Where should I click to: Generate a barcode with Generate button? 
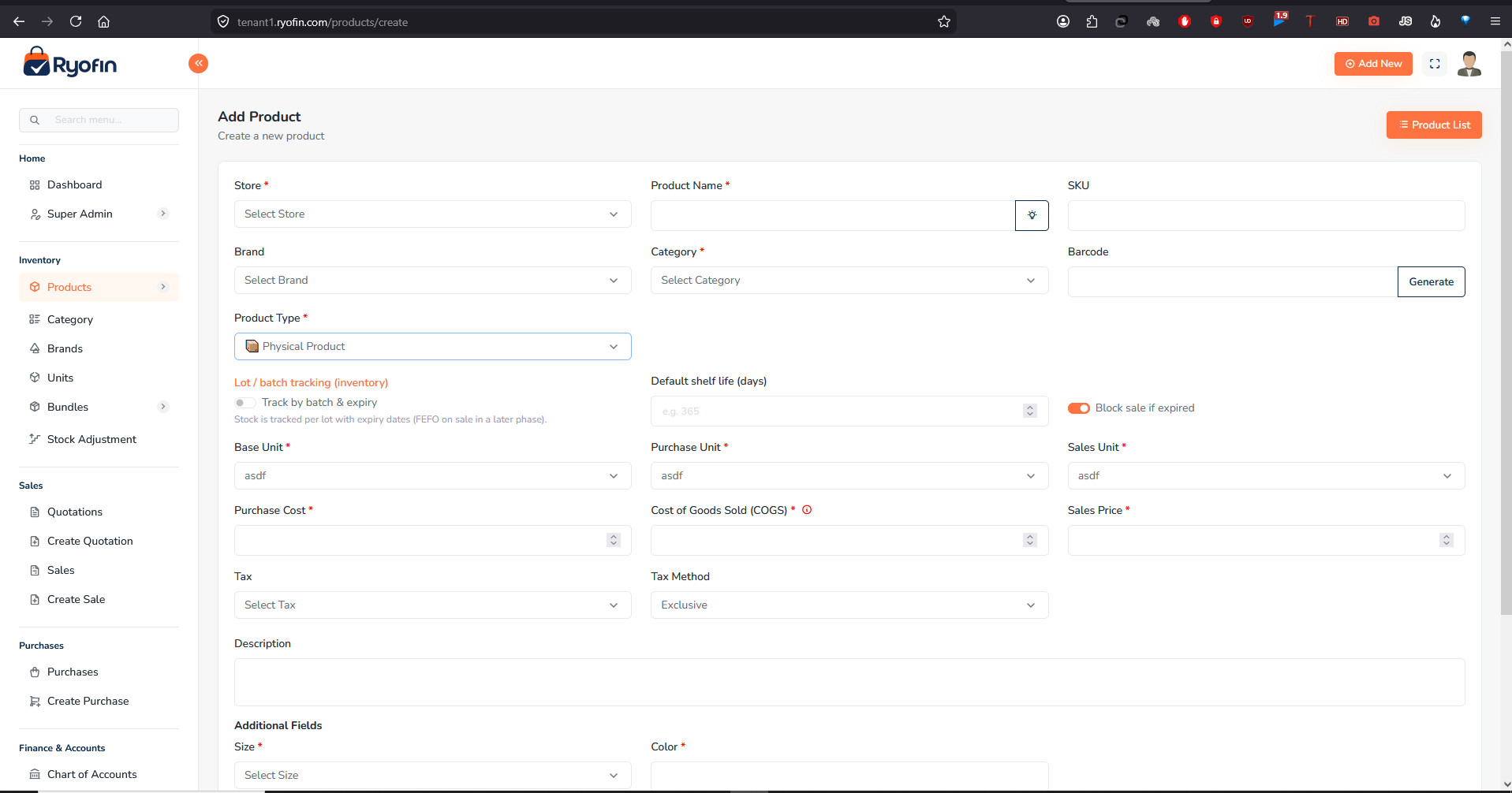click(x=1431, y=281)
